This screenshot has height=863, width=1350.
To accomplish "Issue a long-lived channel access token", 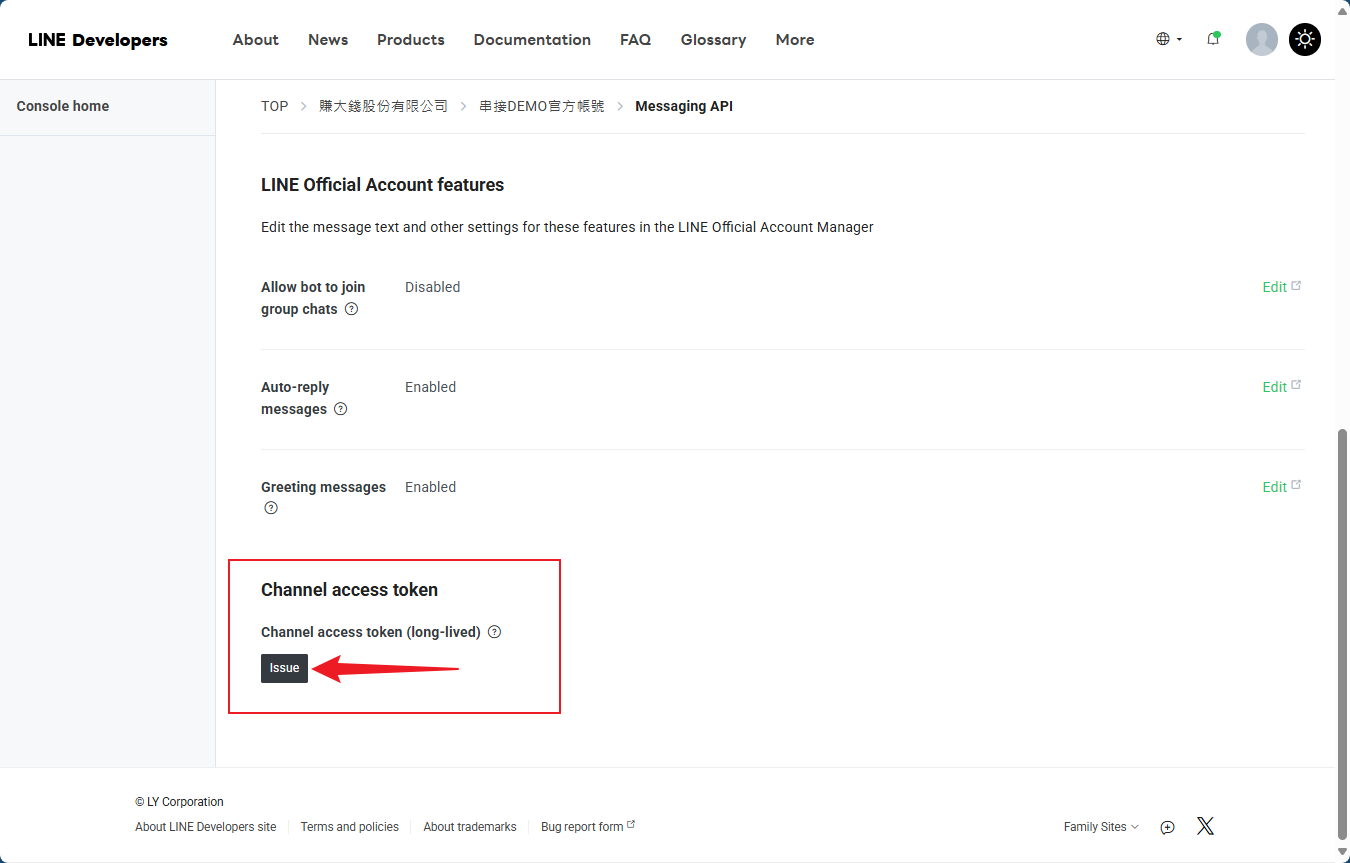I will click(x=284, y=668).
